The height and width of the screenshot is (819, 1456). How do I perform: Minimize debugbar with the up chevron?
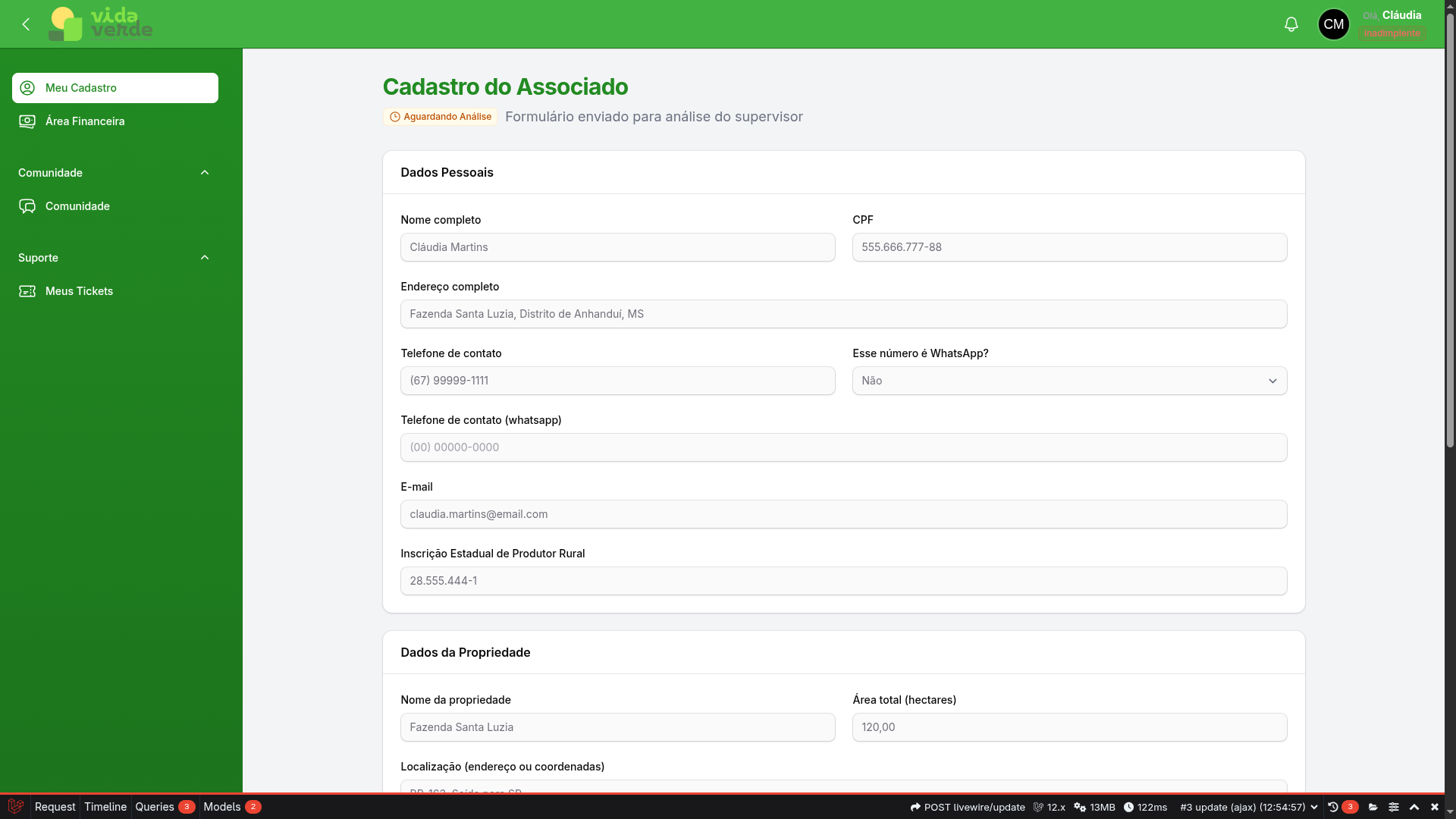coord(1414,807)
